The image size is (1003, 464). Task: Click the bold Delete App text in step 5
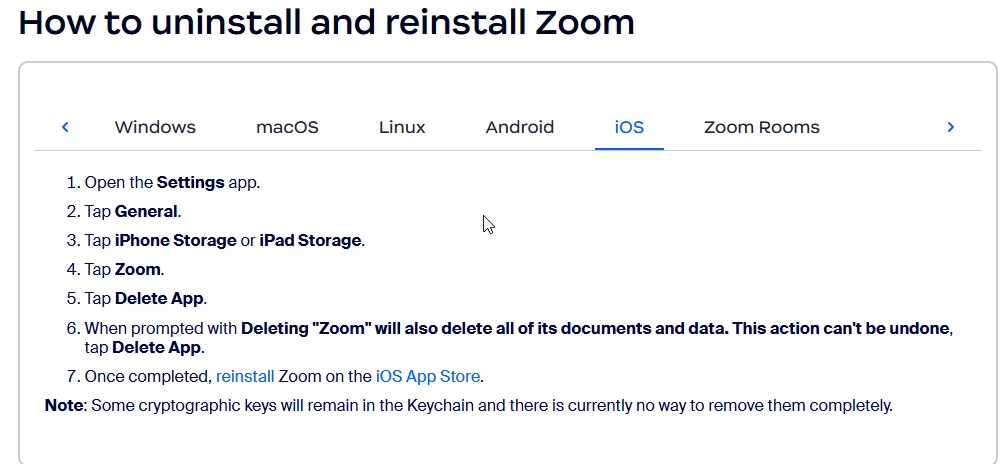click(159, 298)
